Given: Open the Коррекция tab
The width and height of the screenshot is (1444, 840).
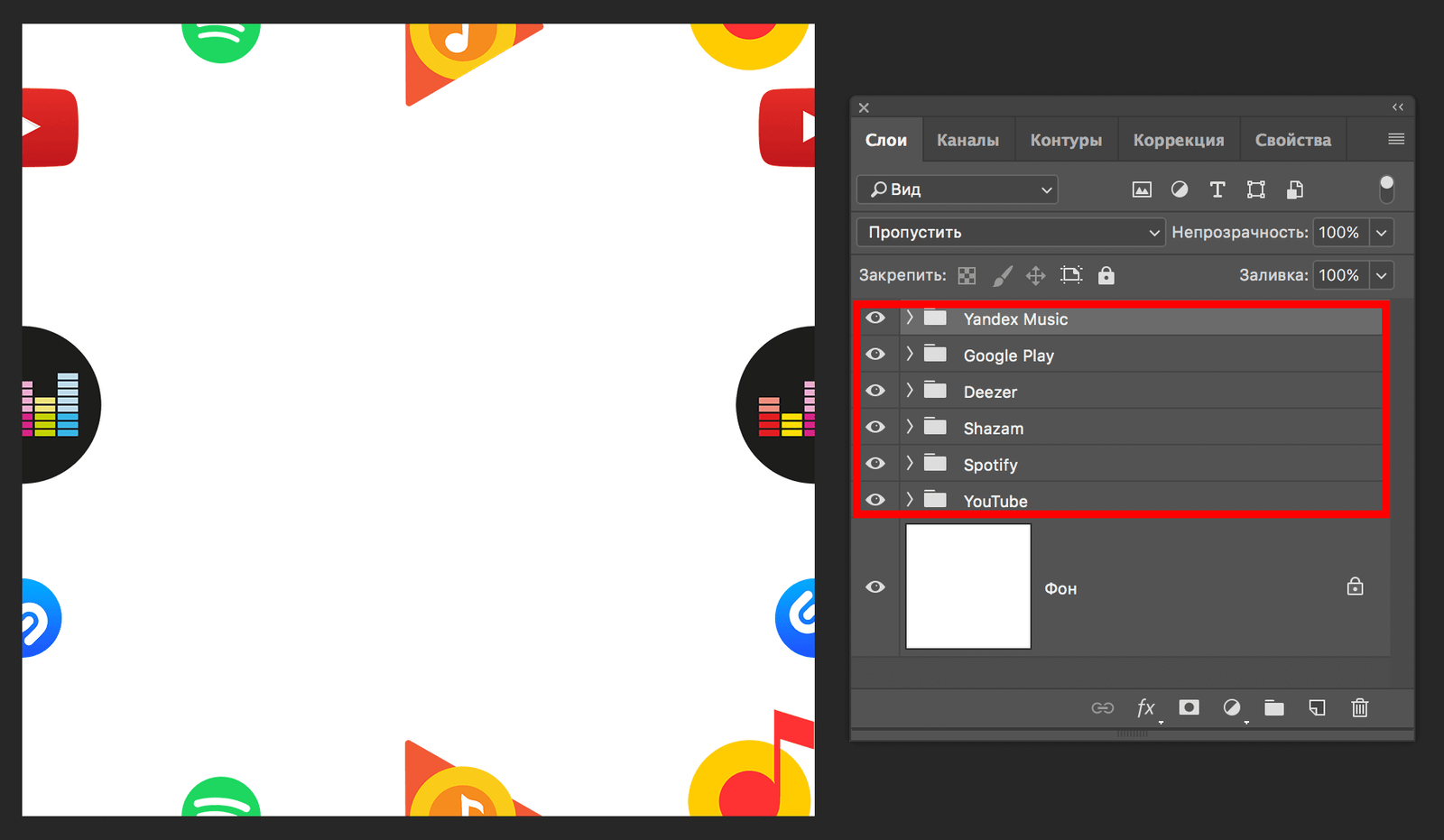Looking at the screenshot, I should pos(1179,139).
